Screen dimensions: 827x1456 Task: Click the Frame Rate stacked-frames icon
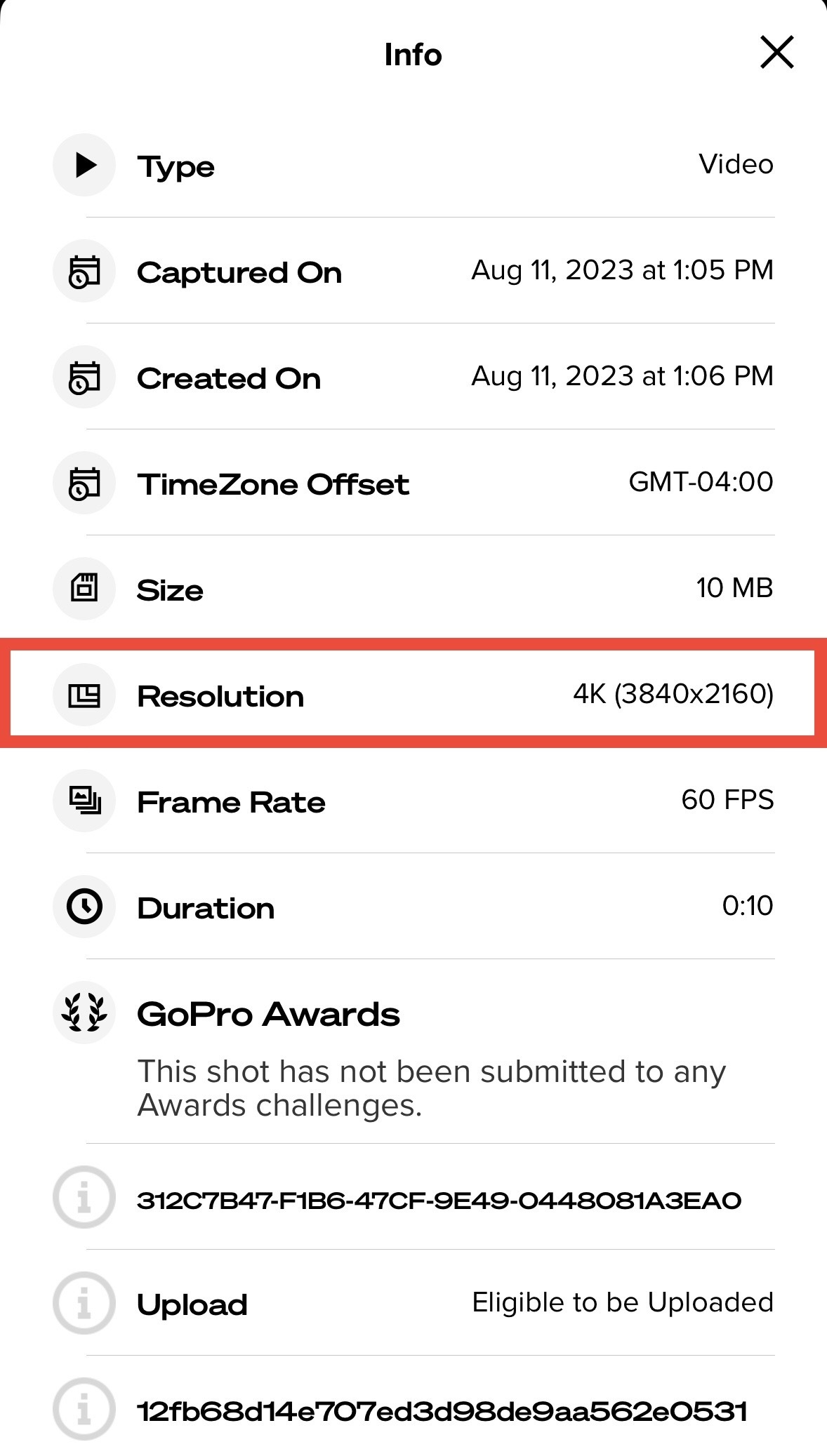(84, 801)
